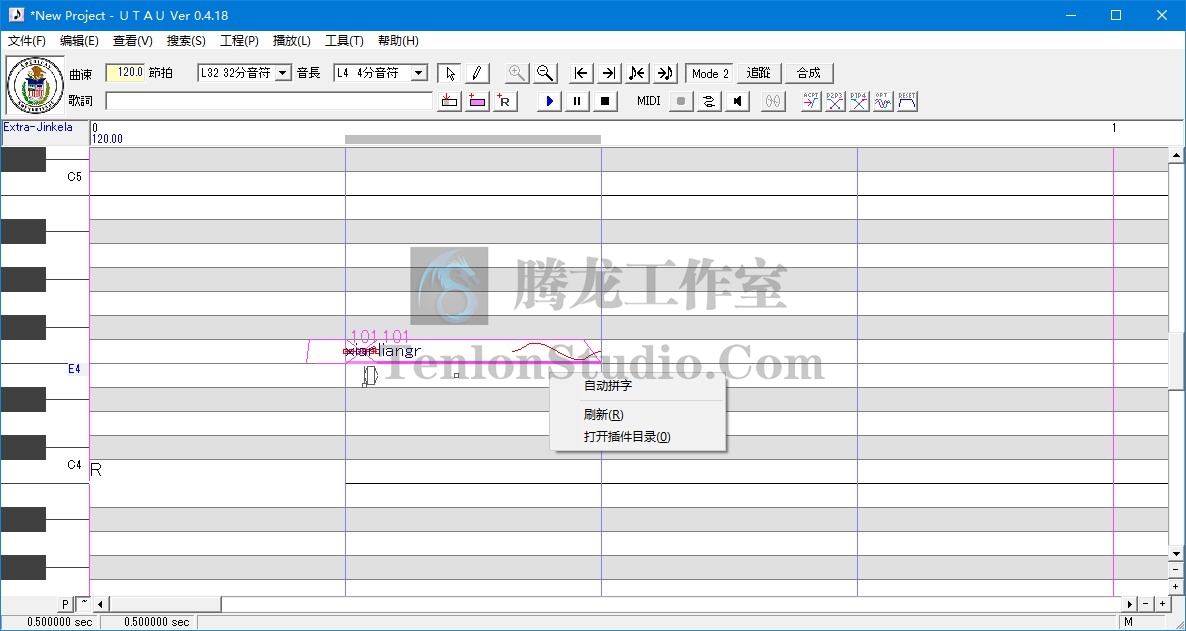The width and height of the screenshot is (1186, 631).
Task: Open the 编辑(E) menu
Action: point(79,41)
